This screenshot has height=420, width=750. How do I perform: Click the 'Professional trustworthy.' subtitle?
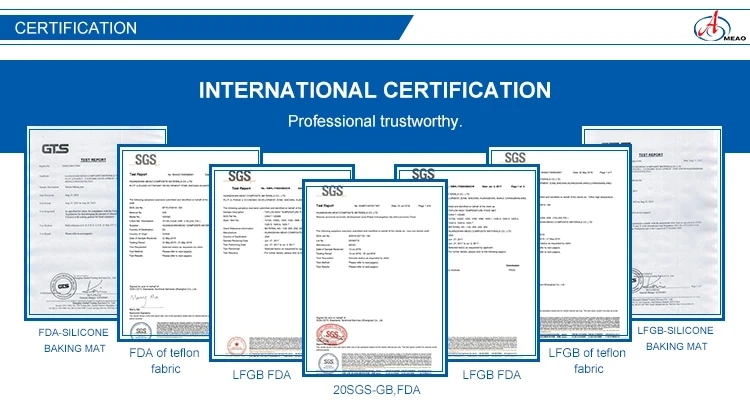point(375,121)
